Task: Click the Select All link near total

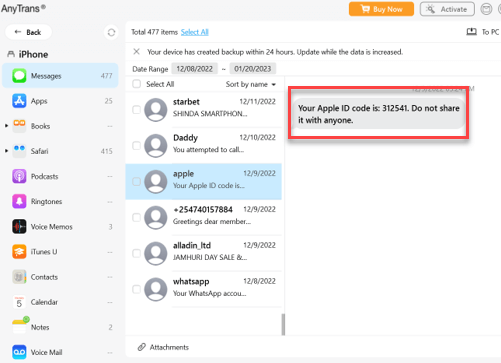Action: point(195,32)
